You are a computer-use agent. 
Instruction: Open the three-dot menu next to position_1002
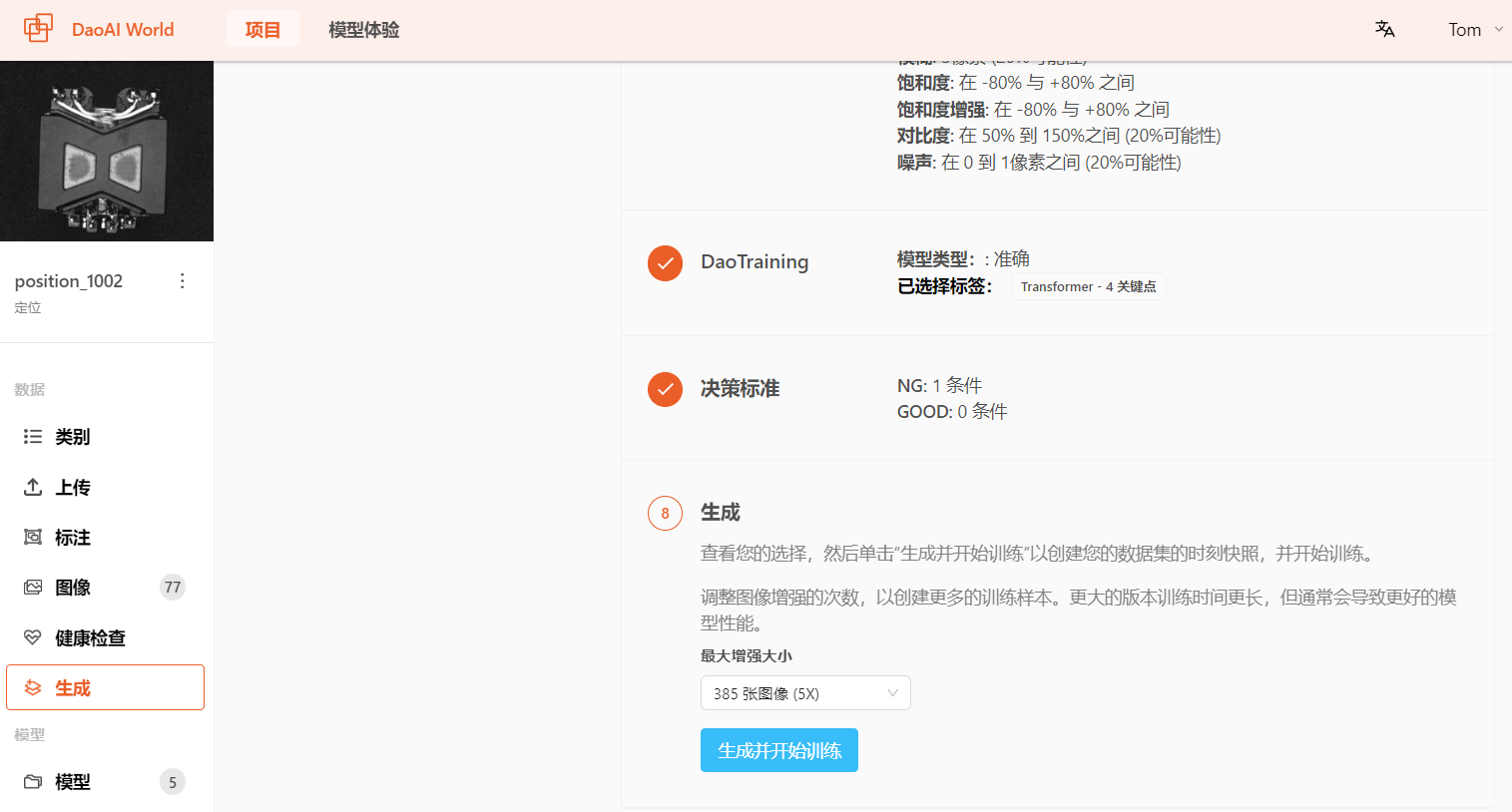(182, 281)
